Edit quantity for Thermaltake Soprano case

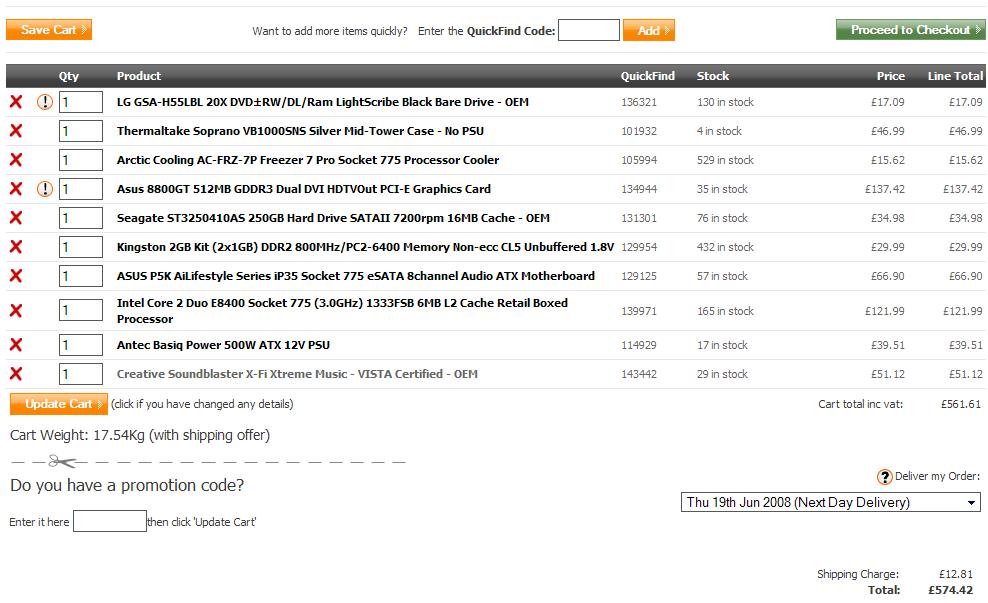[x=81, y=131]
